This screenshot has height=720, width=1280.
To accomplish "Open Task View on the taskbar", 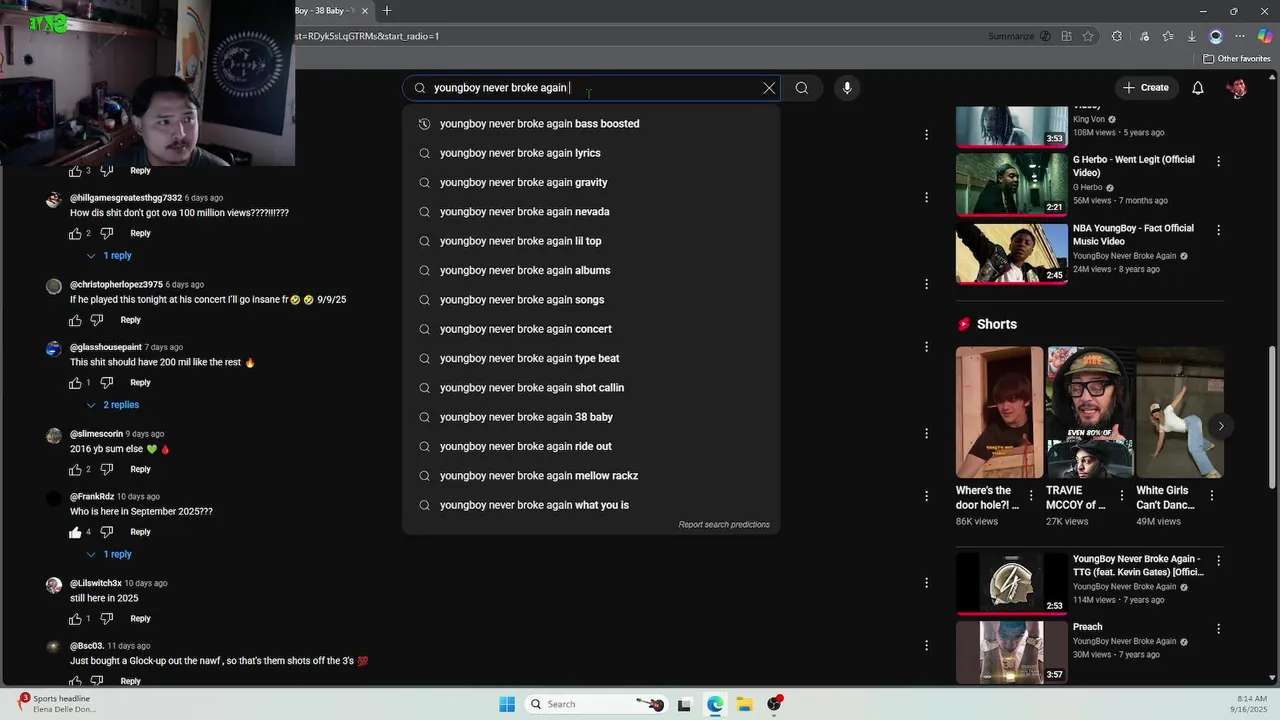I will pyautogui.click(x=684, y=704).
